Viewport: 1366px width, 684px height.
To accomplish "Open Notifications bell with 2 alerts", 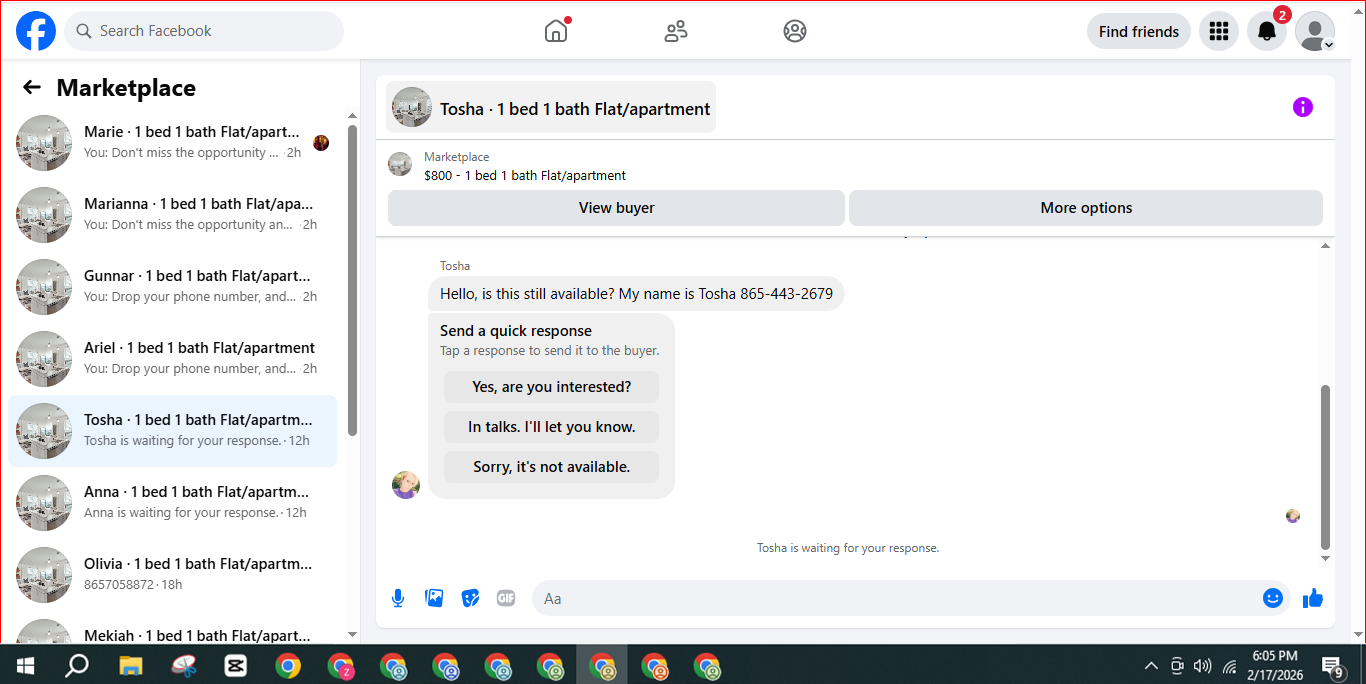I will pyautogui.click(x=1266, y=31).
